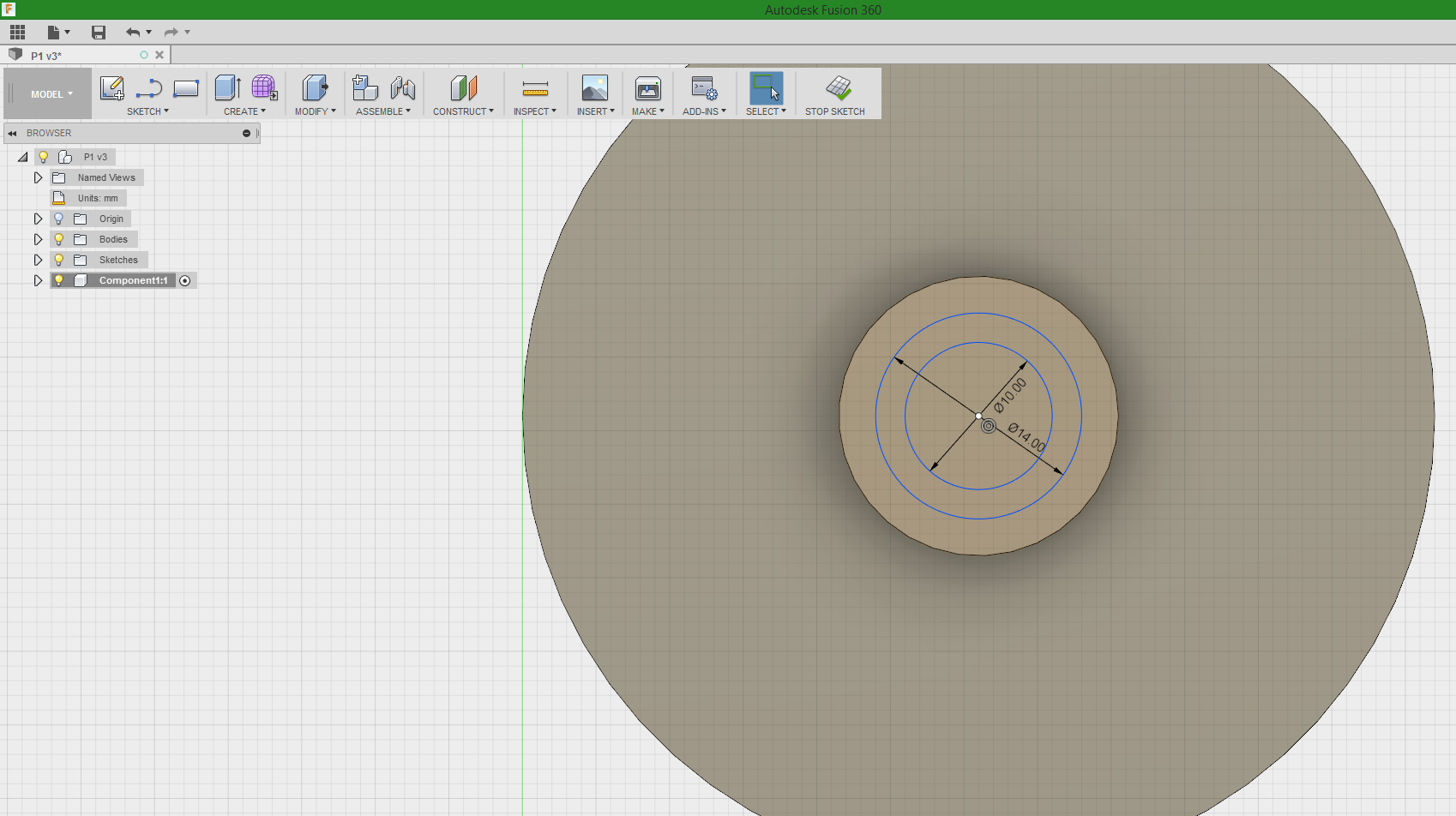Toggle visibility of the Bodies folder

click(x=58, y=239)
